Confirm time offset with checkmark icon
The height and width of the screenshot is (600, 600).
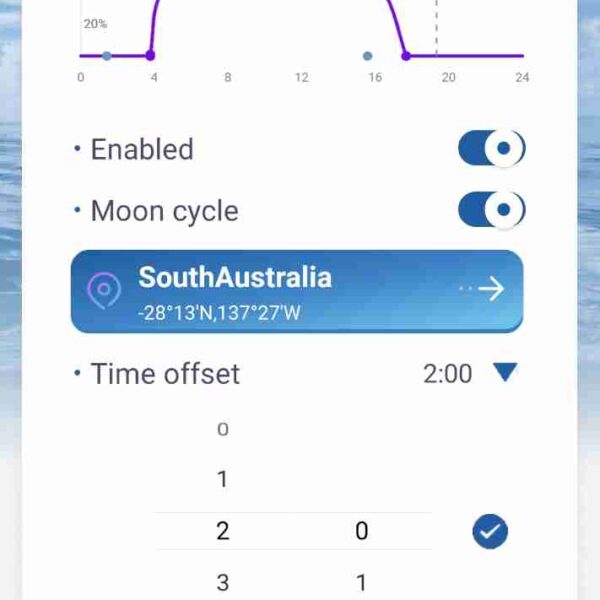(490, 531)
